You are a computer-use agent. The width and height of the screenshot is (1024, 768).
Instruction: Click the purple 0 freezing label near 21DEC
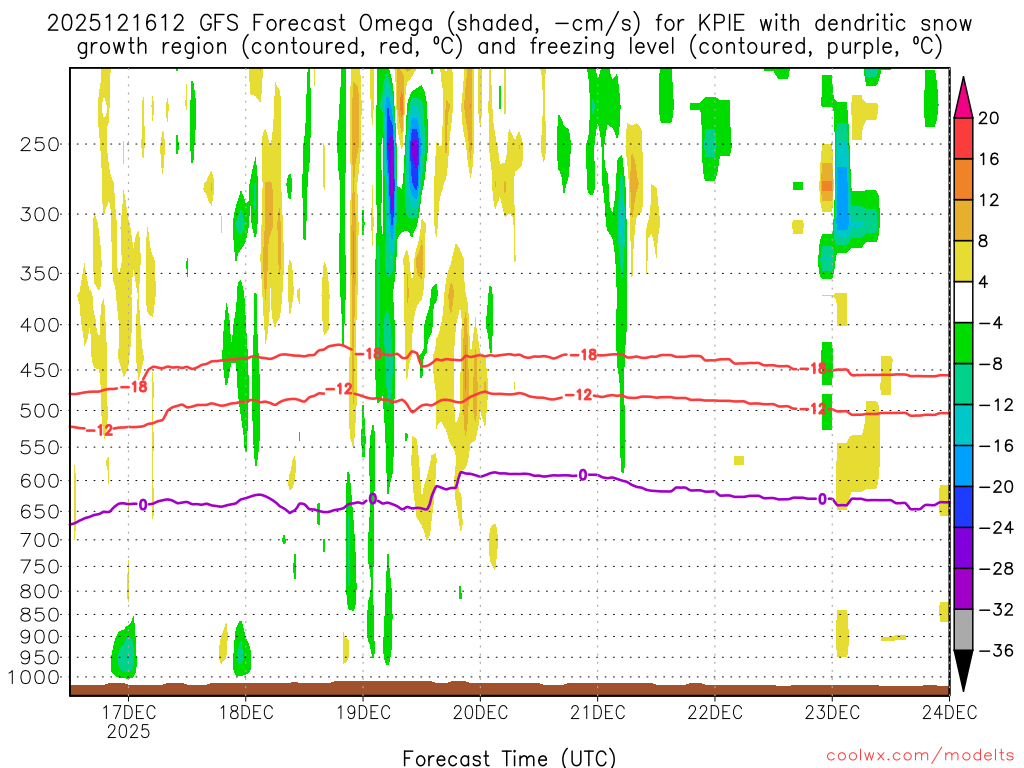(583, 475)
